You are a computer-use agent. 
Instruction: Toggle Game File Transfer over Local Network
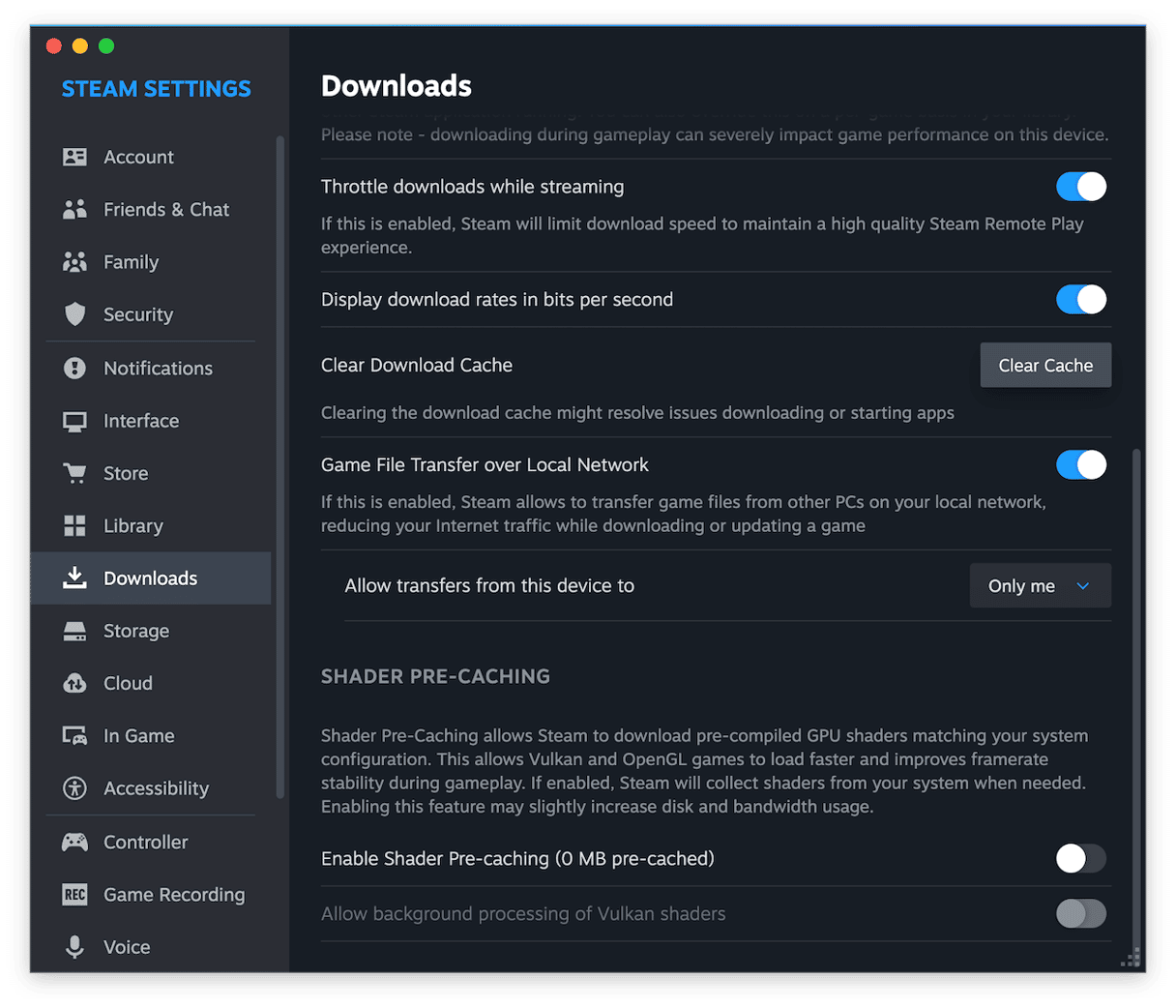(x=1080, y=465)
